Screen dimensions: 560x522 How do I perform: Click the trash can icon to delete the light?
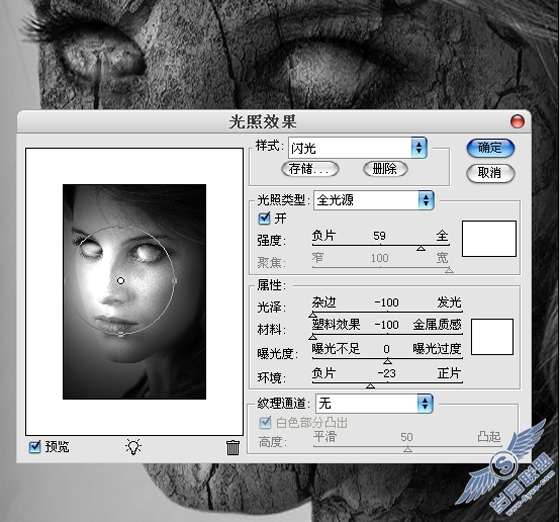tap(233, 447)
